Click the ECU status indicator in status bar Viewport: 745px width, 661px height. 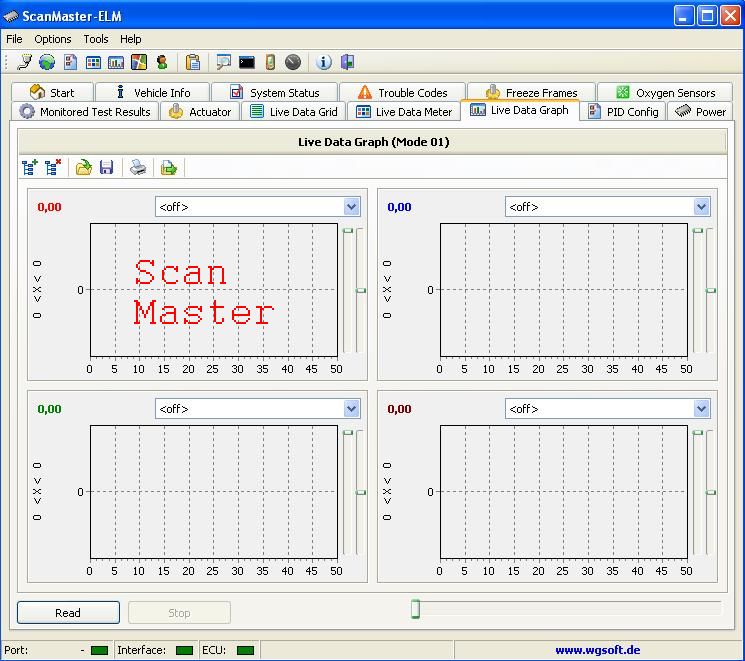coord(245,650)
